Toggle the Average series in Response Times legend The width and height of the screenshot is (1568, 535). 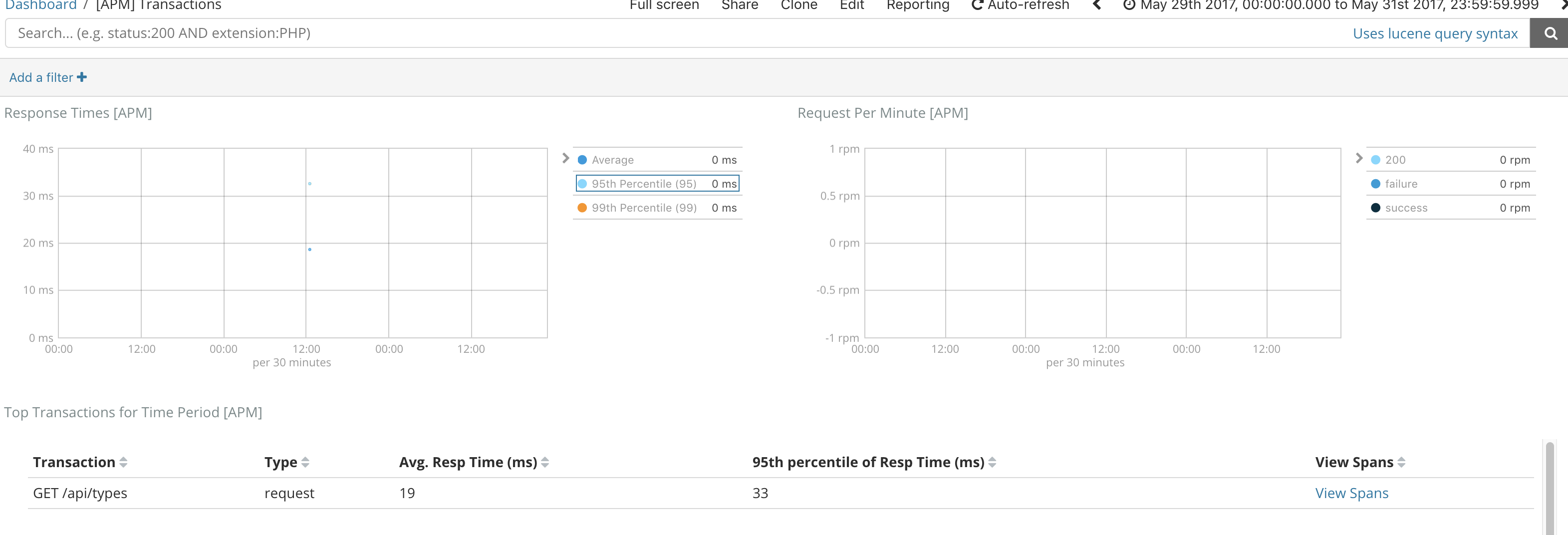tap(582, 160)
